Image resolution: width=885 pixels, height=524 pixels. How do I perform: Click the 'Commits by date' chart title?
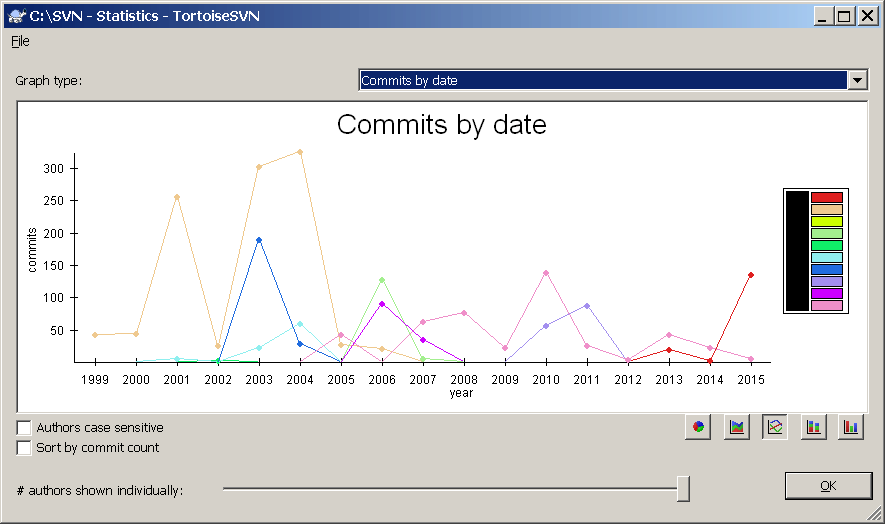(442, 125)
